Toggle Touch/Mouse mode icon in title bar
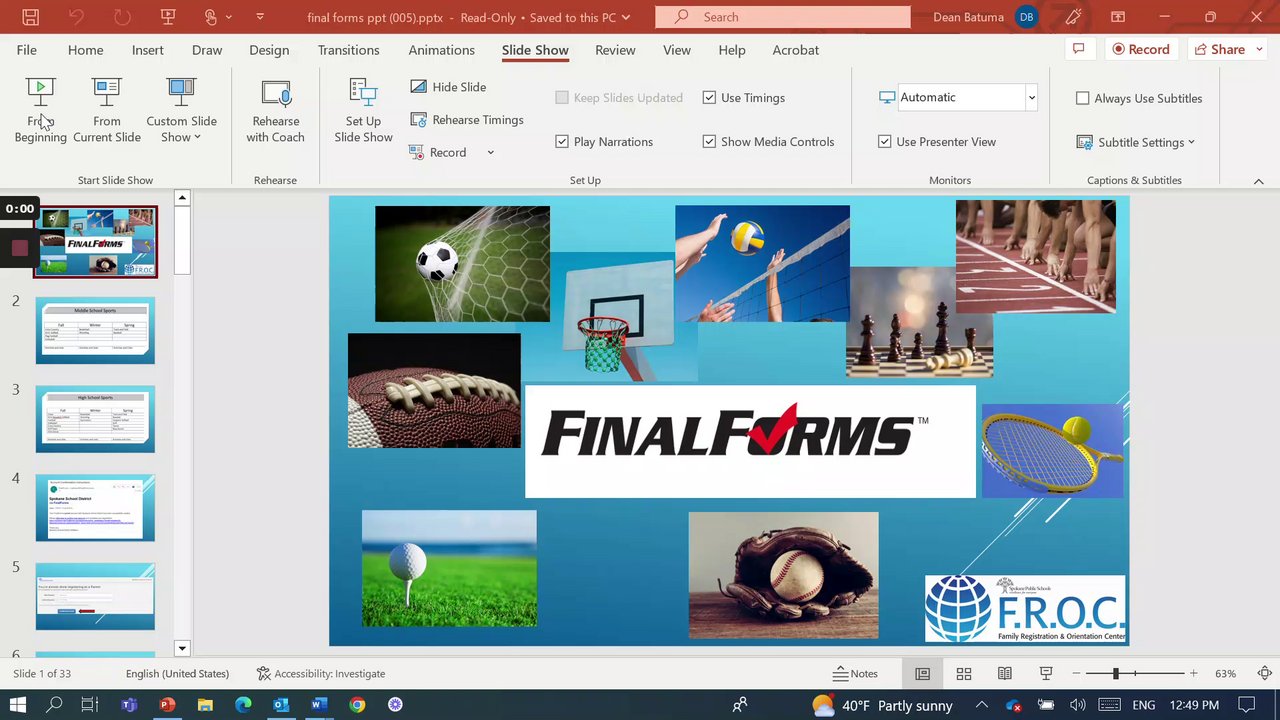 pos(210,17)
